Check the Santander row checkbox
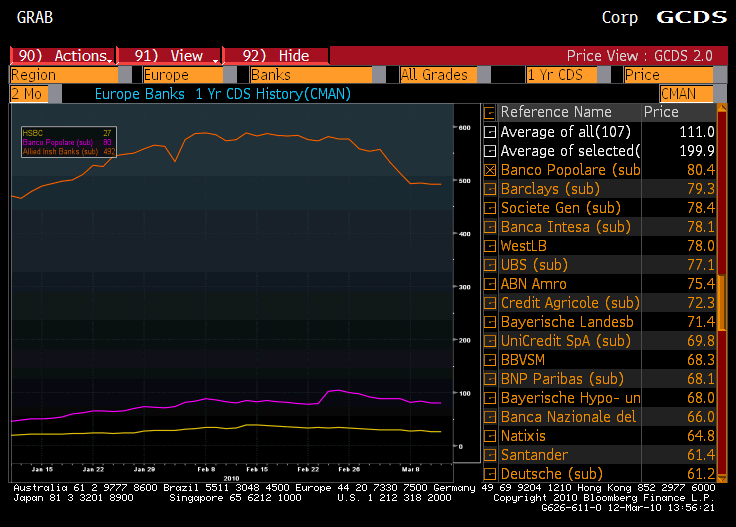This screenshot has width=736, height=527. pyautogui.click(x=490, y=455)
